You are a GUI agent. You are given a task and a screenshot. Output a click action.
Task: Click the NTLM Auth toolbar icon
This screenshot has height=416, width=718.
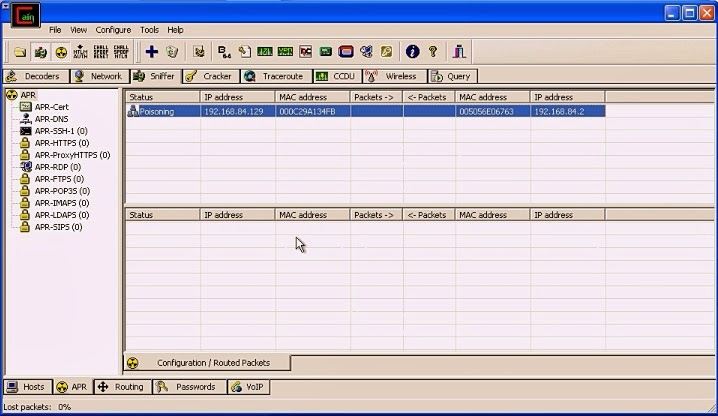point(80,52)
